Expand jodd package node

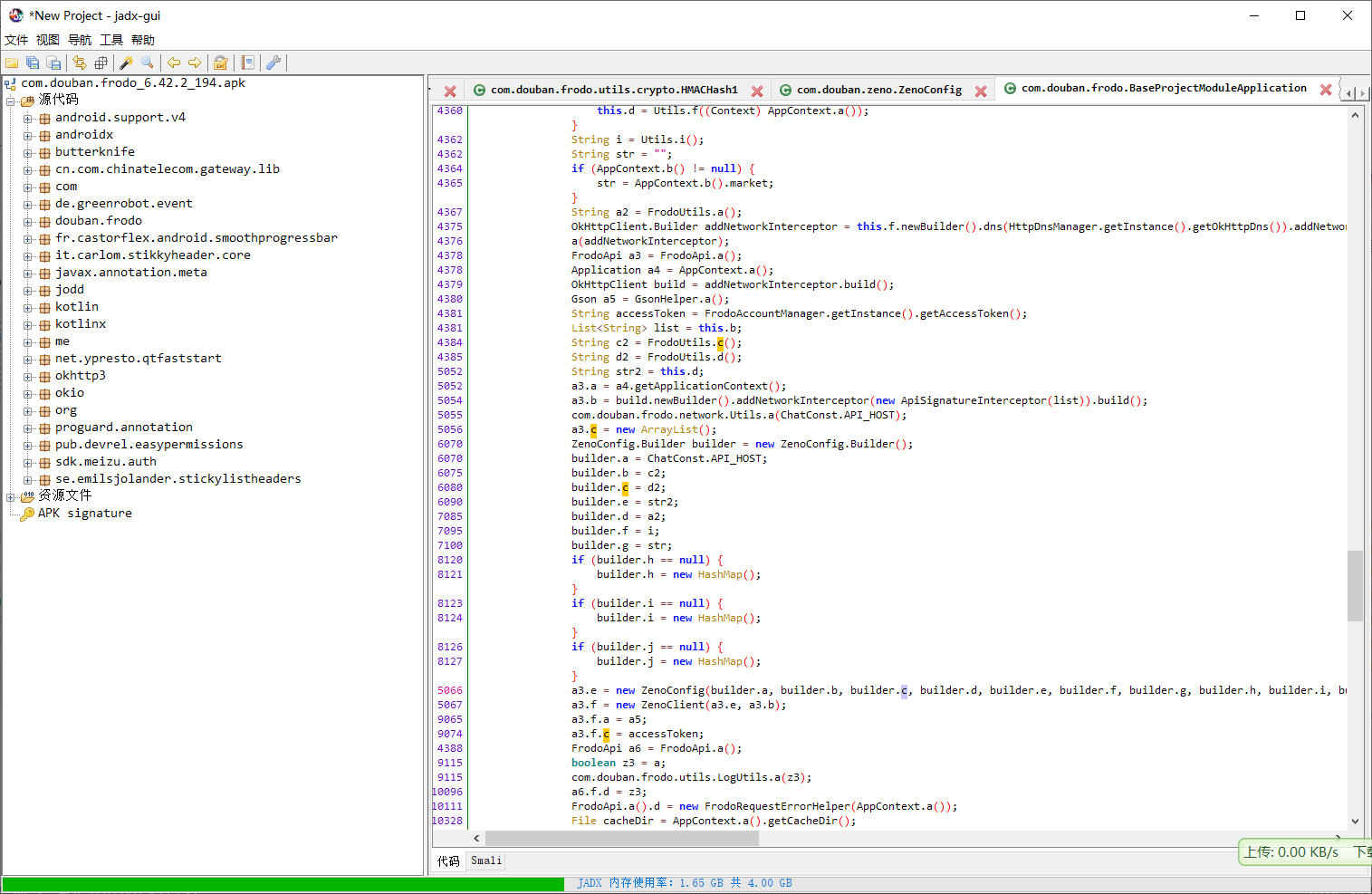[x=28, y=290]
